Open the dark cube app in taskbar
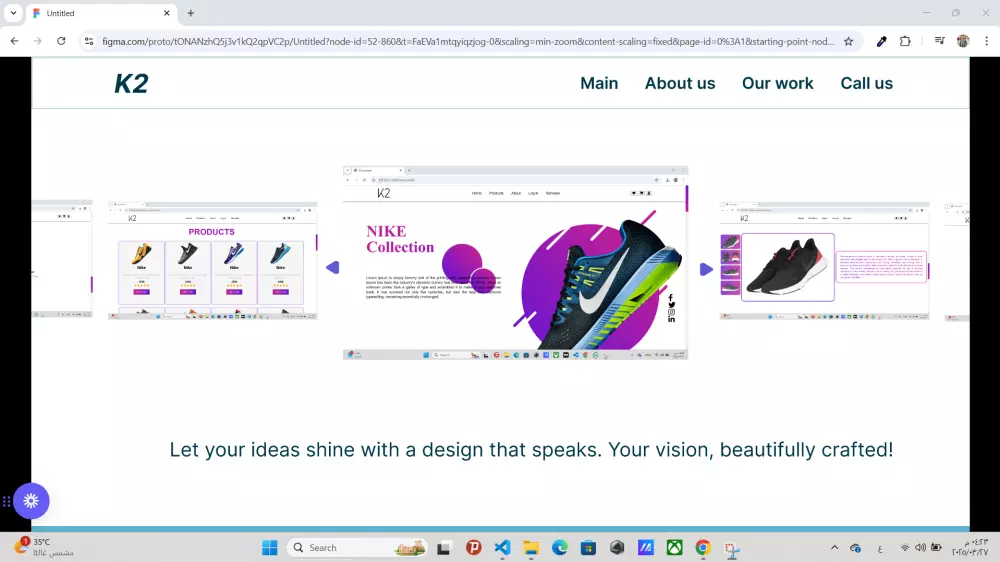This screenshot has width=1000, height=562. 617,547
